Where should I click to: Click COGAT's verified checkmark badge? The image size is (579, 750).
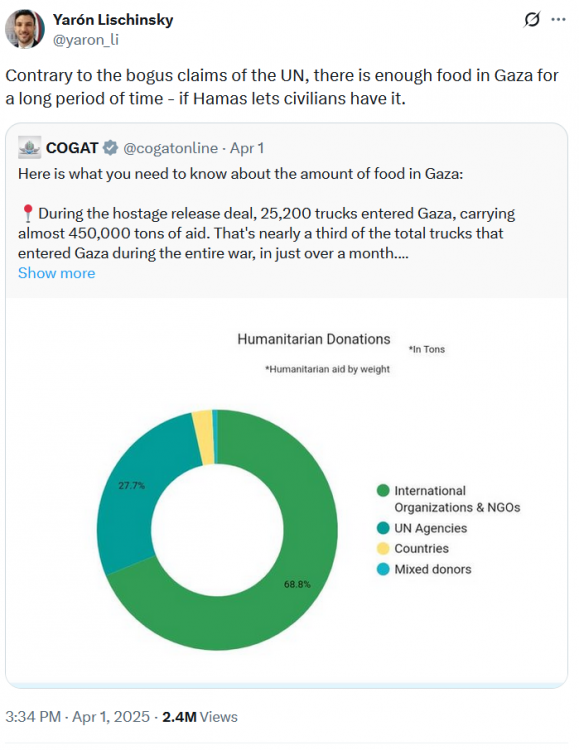(x=111, y=148)
